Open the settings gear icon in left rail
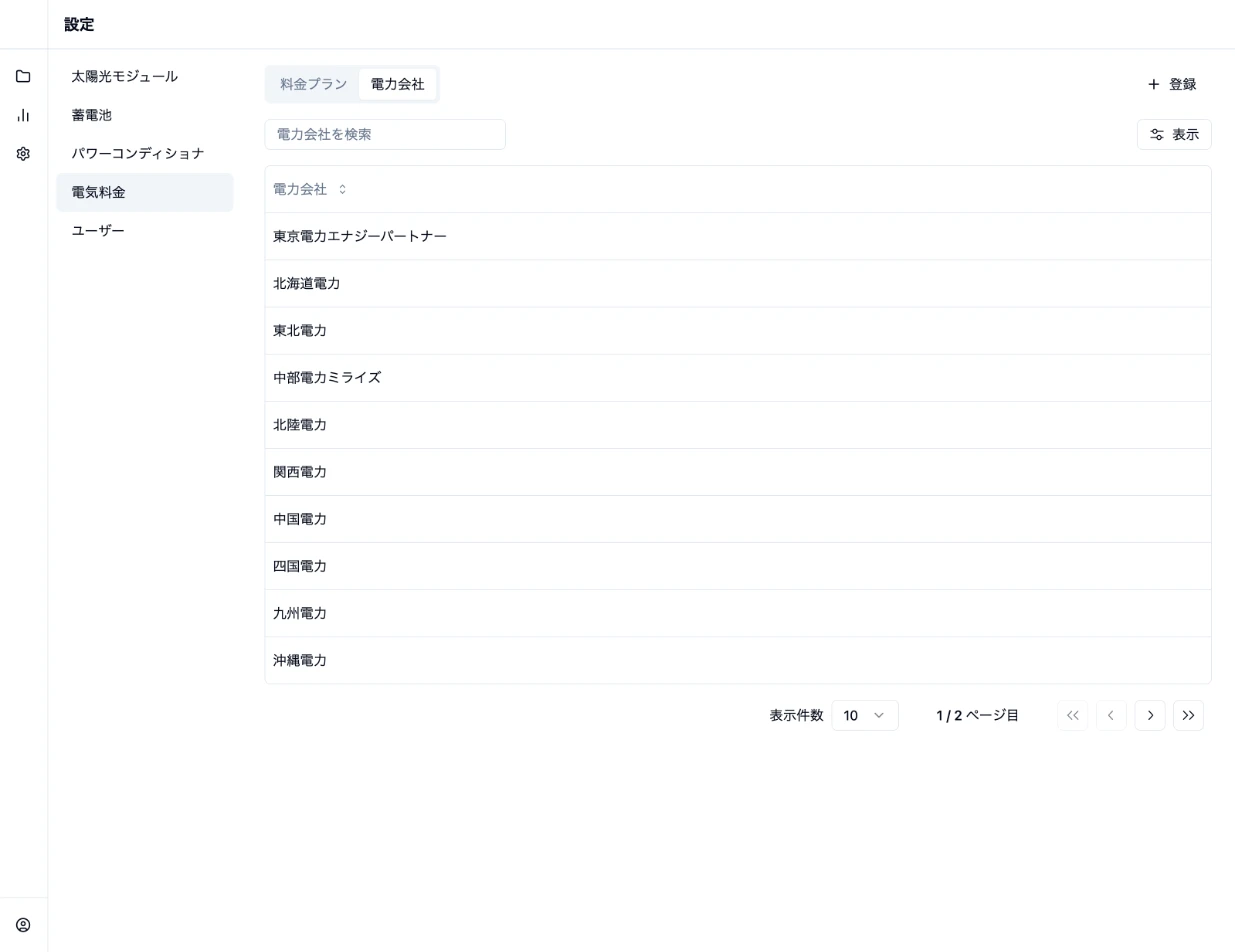Screen dimensions: 1235x952 (x=23, y=154)
